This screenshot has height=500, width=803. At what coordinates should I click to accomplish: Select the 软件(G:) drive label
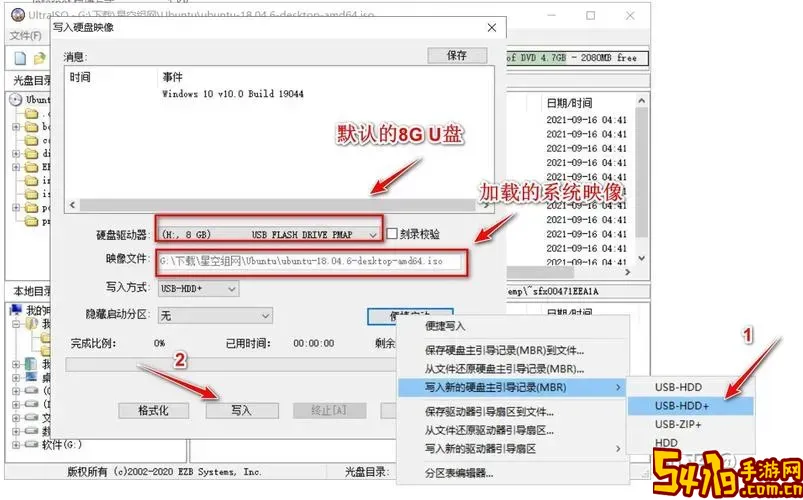click(x=61, y=445)
